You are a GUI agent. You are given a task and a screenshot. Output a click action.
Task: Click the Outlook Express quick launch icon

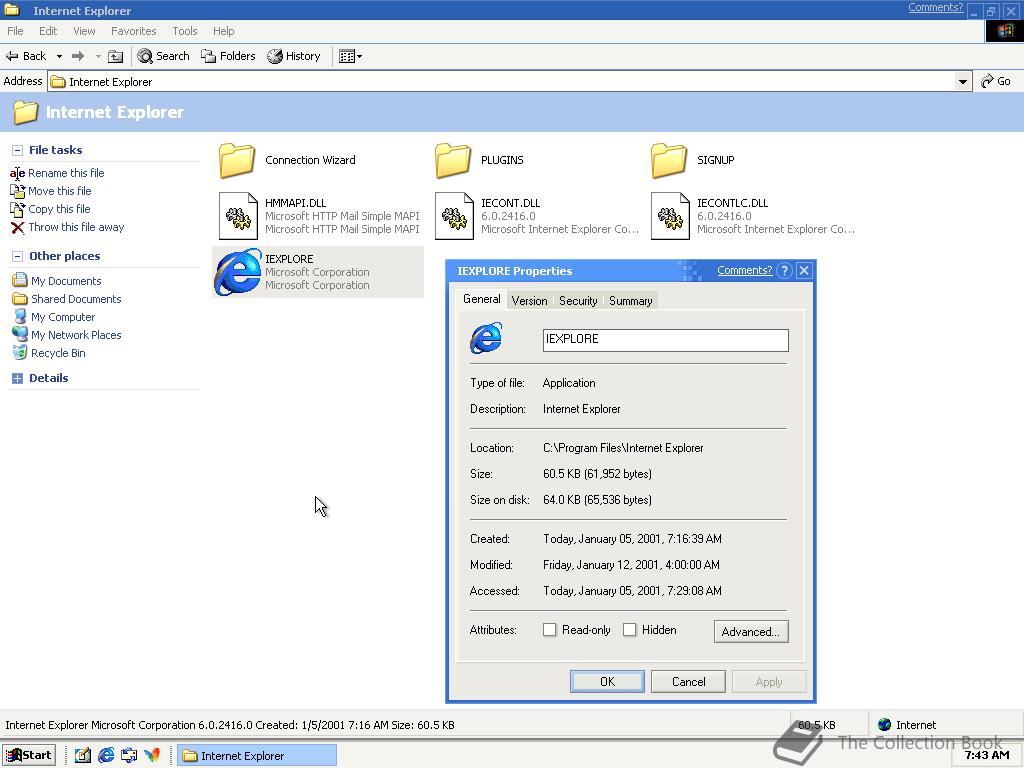[x=129, y=756]
